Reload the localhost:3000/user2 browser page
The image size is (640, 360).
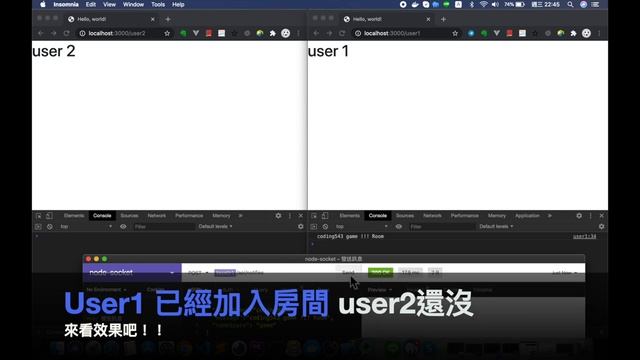pos(67,33)
